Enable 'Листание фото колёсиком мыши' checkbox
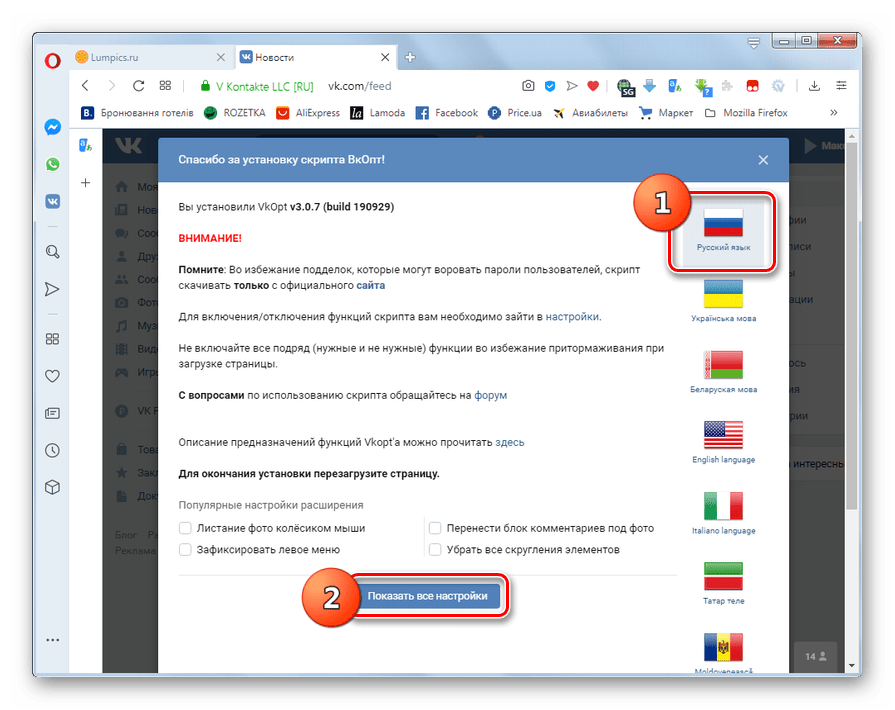The image size is (895, 710). tap(185, 528)
